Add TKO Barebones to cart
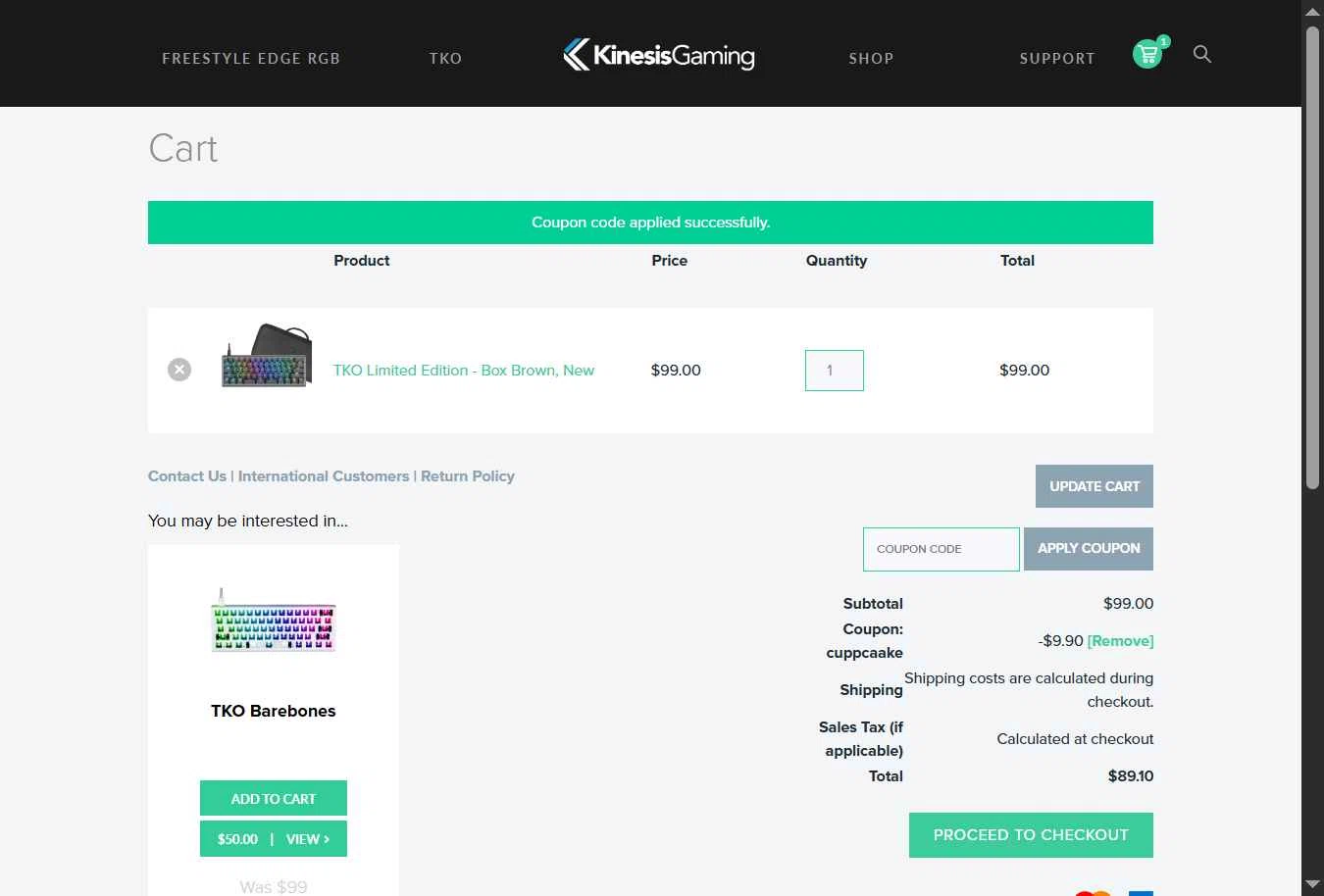Viewport: 1324px width, 896px height. (274, 798)
